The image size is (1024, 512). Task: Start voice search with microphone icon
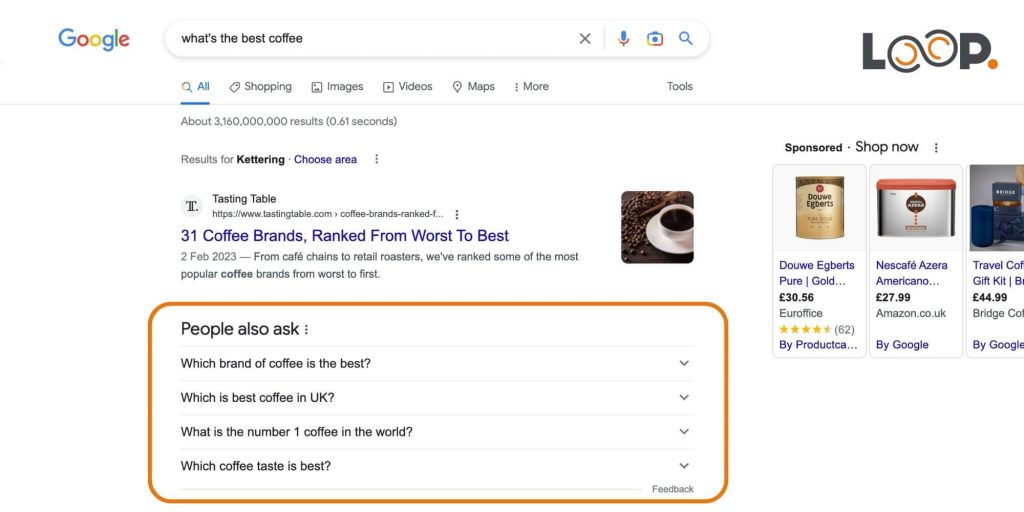pyautogui.click(x=624, y=39)
